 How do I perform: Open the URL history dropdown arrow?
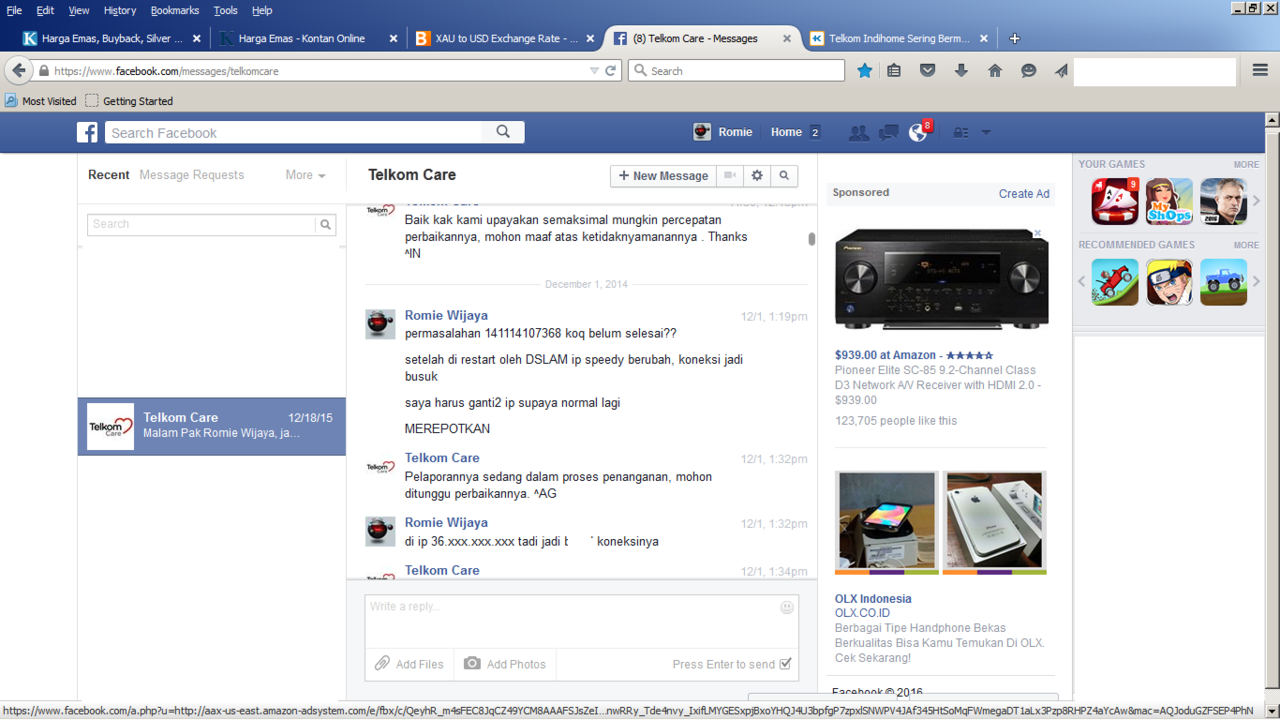[x=594, y=71]
